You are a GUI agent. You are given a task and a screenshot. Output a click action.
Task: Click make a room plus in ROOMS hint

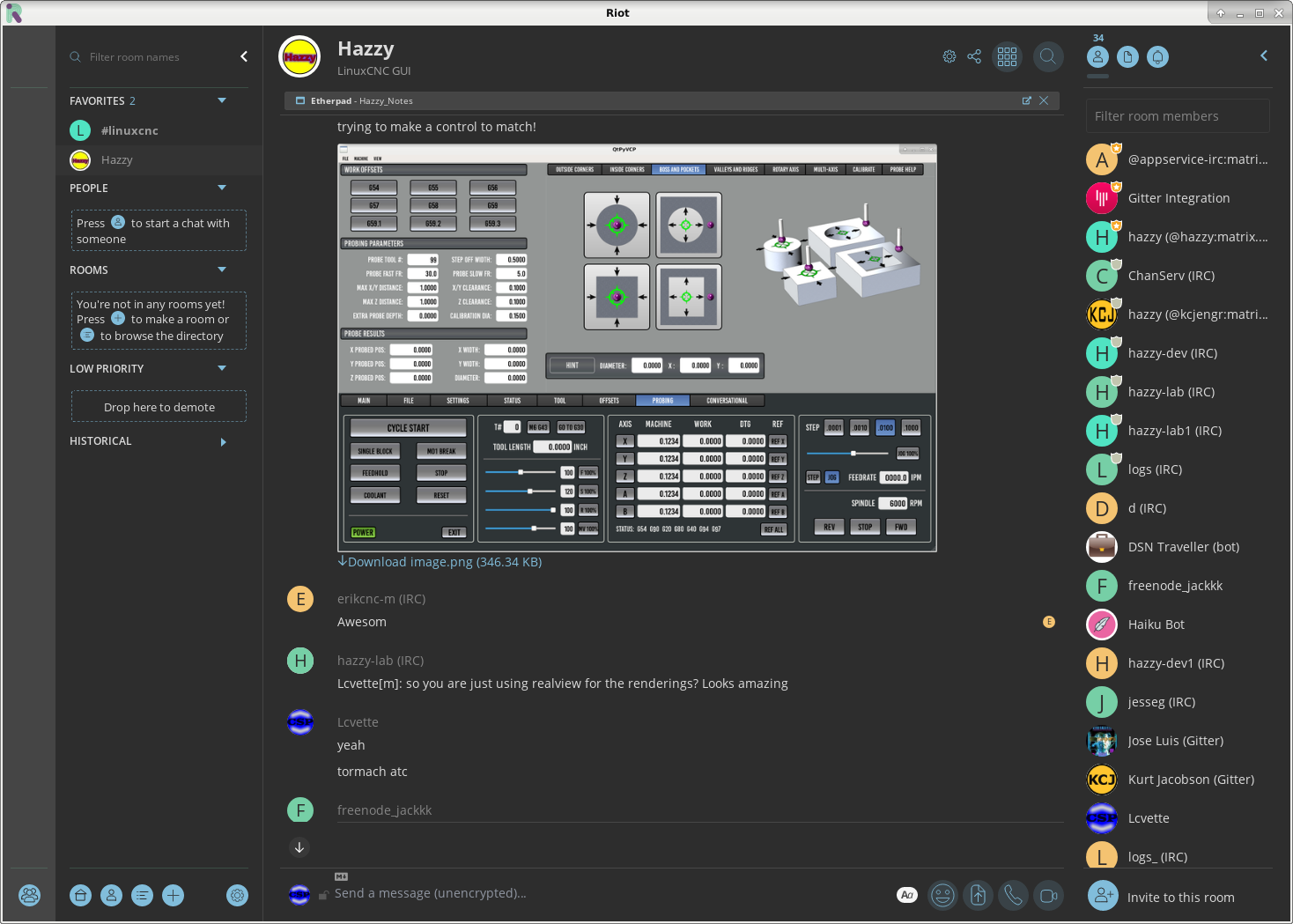[118, 318]
